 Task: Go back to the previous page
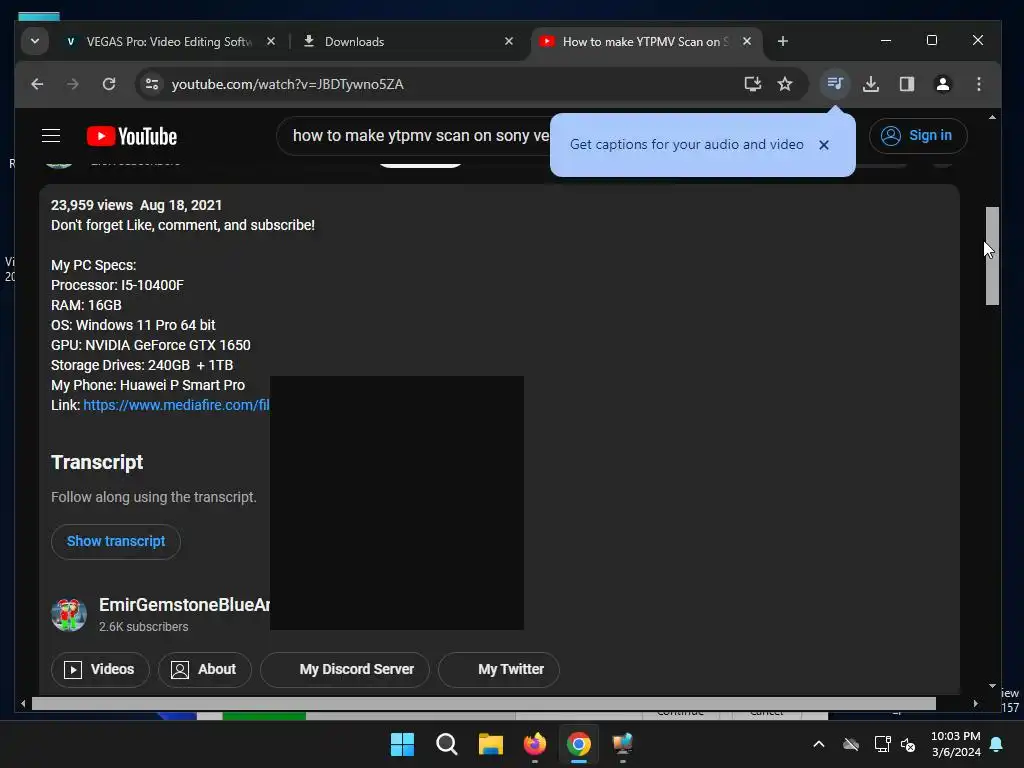coord(37,84)
